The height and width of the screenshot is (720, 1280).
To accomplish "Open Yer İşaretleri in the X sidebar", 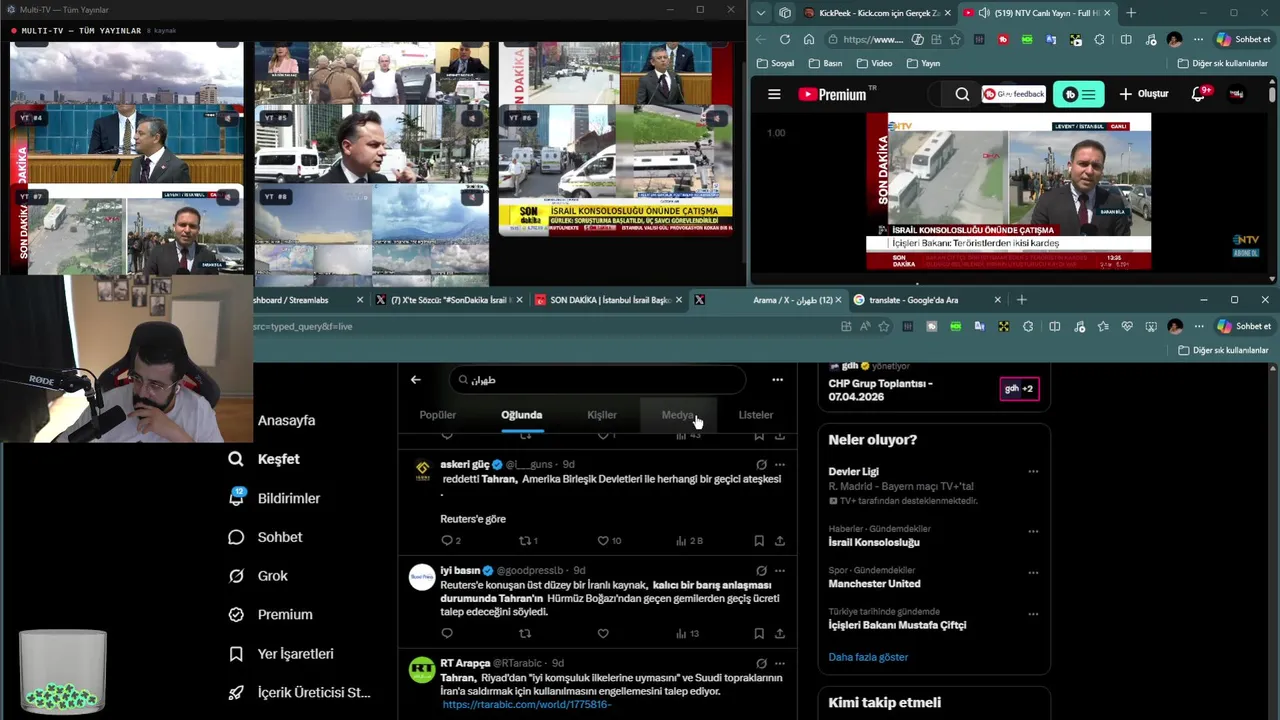I will tap(281, 654).
